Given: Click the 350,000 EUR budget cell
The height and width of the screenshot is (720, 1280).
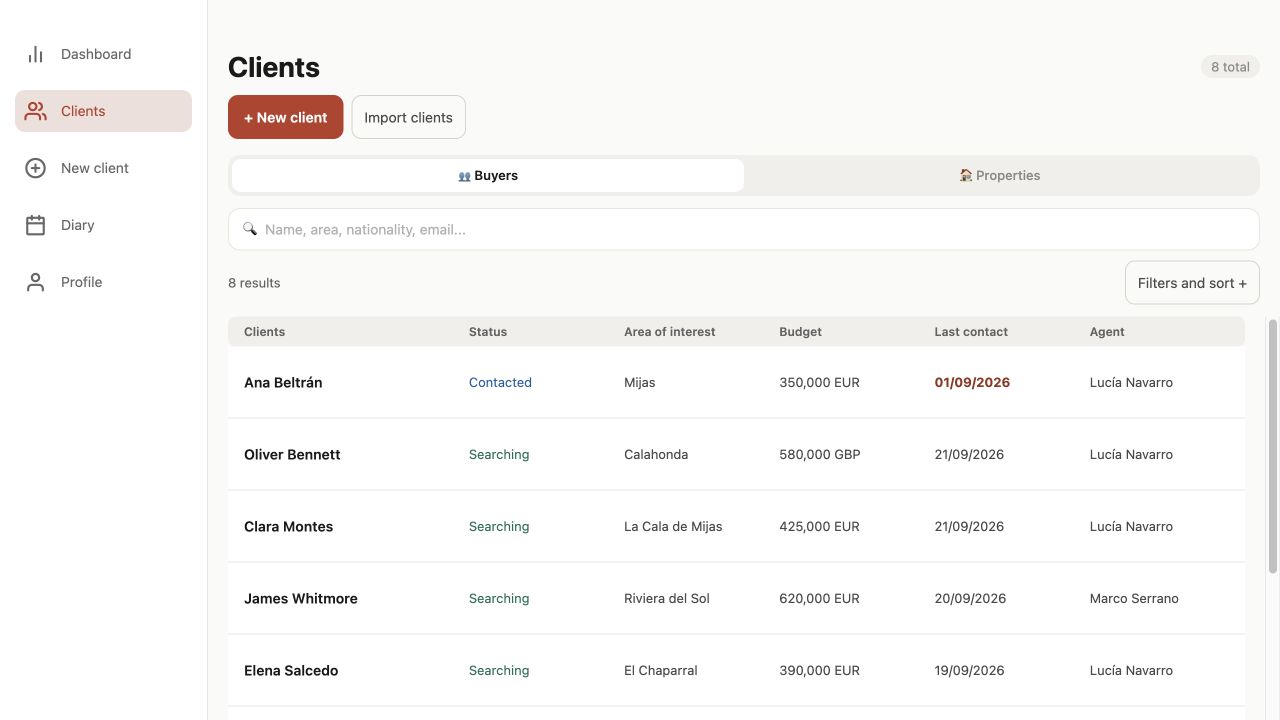Looking at the screenshot, I should click(x=819, y=382).
